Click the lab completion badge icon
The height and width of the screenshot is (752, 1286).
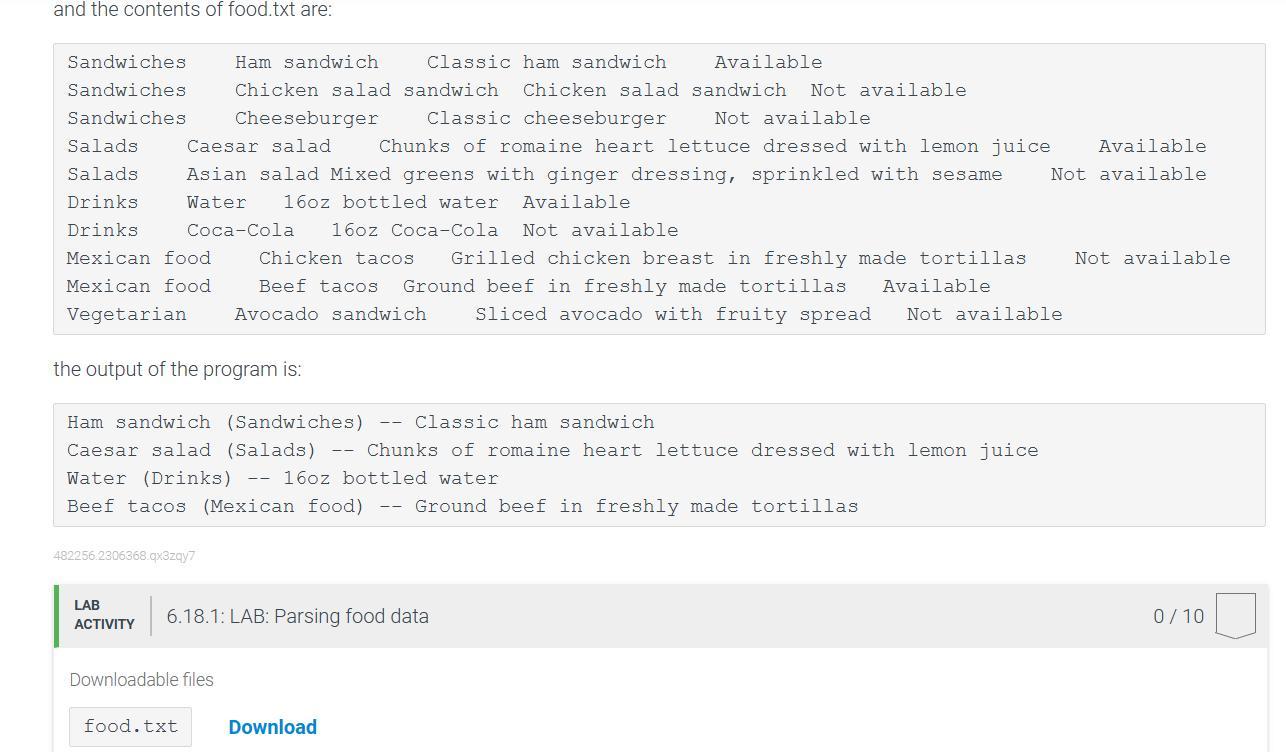[1235, 615]
